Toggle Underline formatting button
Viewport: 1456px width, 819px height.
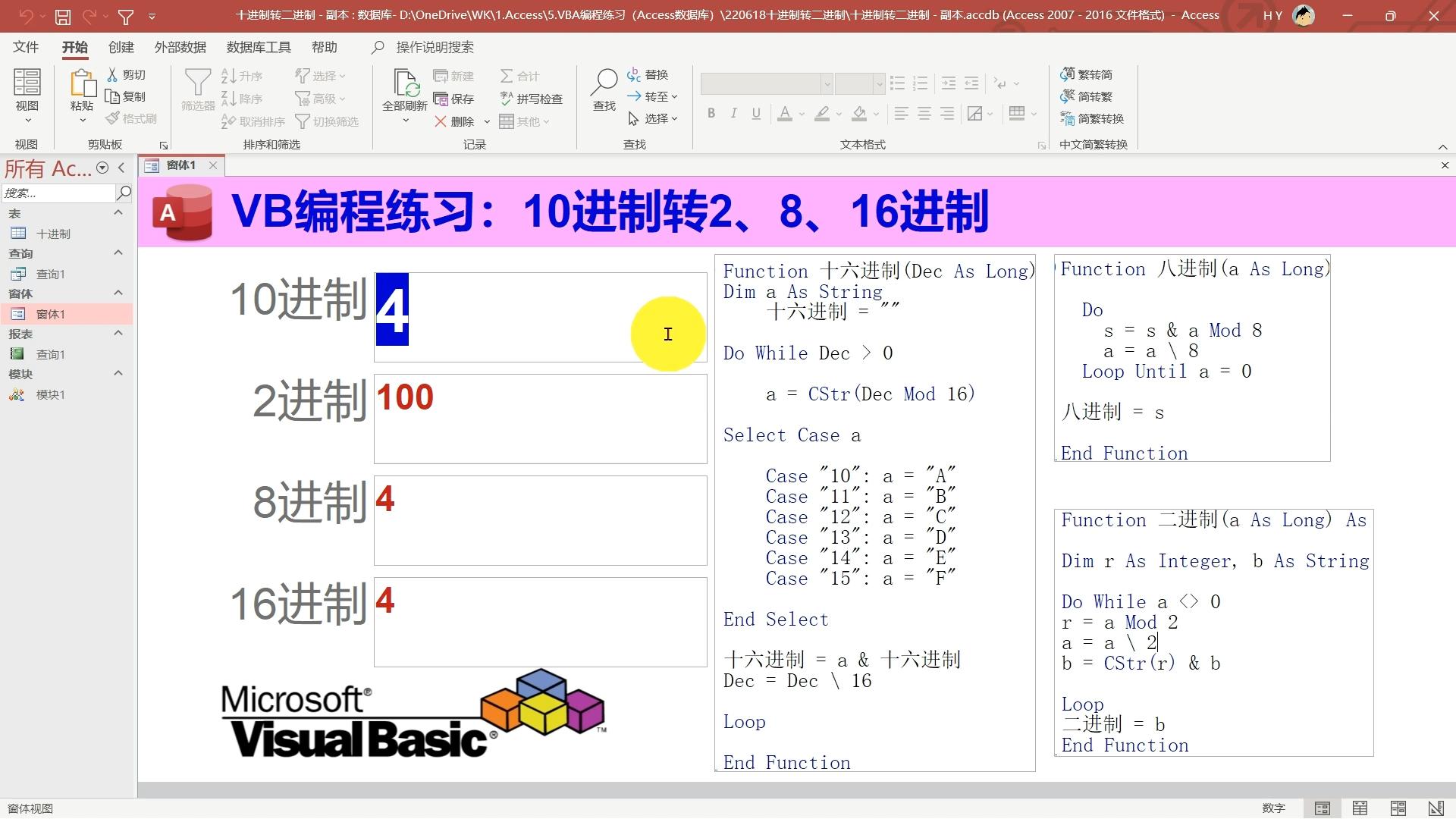756,114
